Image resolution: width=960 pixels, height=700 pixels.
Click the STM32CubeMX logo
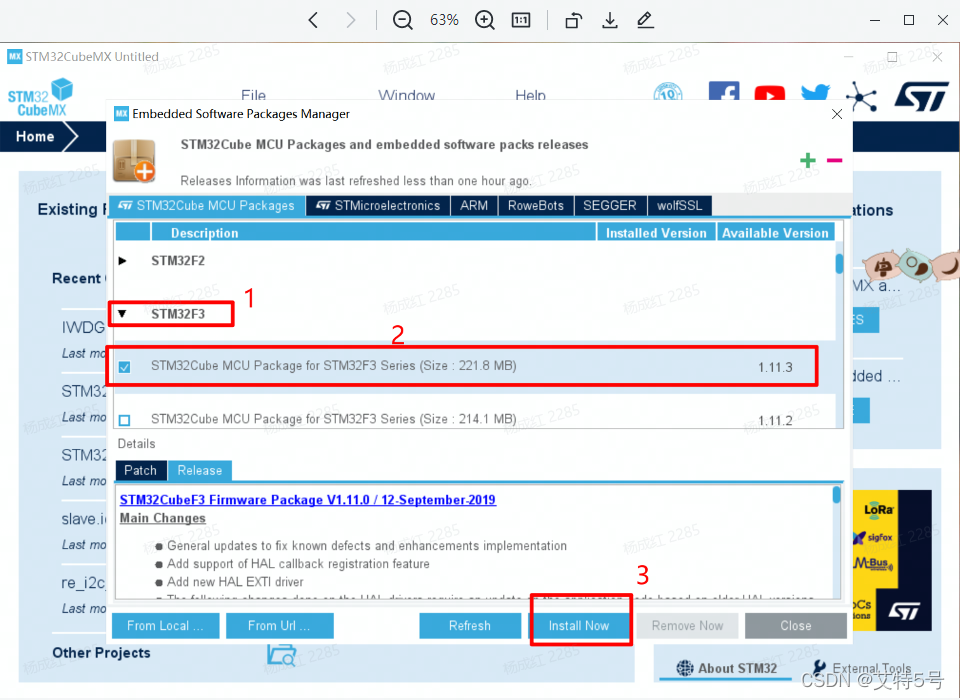click(40, 98)
